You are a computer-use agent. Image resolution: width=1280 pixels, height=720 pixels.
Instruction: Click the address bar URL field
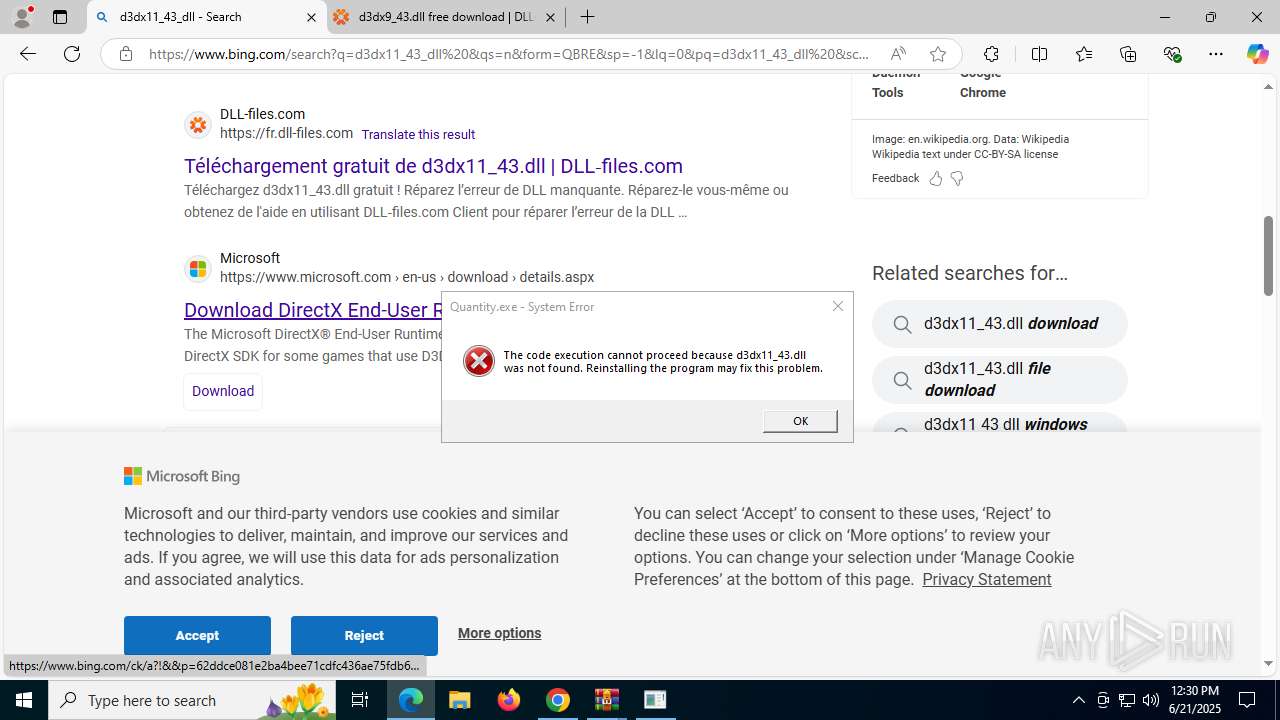click(508, 54)
